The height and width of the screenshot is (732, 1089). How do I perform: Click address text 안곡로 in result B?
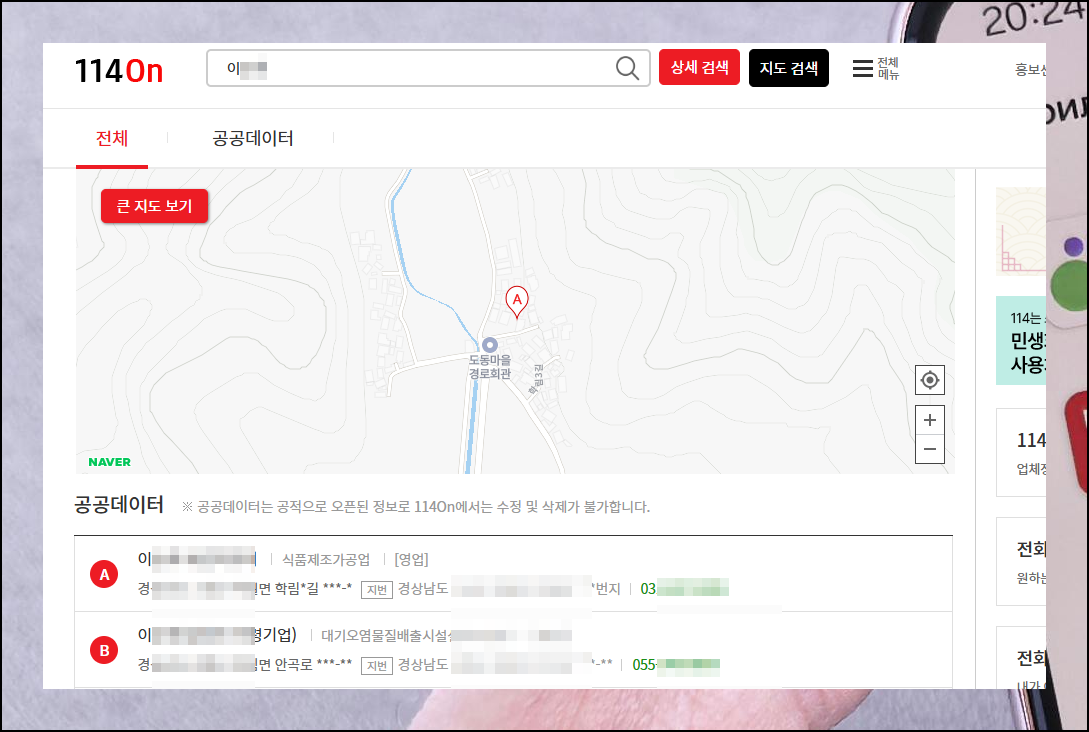click(x=294, y=665)
